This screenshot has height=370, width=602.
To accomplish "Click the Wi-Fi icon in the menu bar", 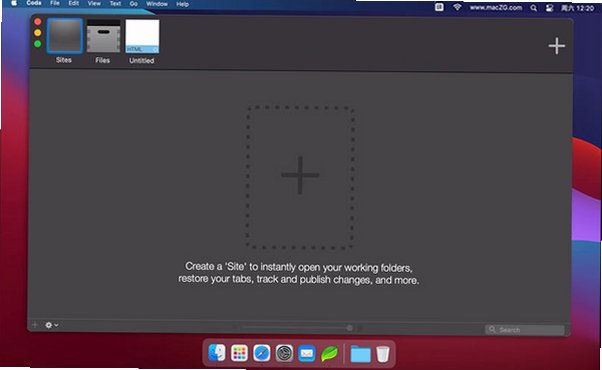I will pyautogui.click(x=457, y=7).
